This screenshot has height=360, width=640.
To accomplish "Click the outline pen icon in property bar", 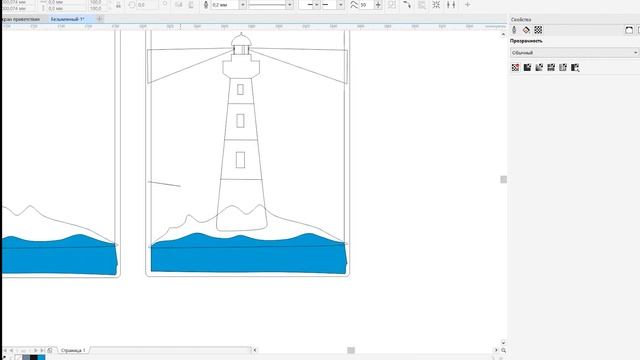I will (206, 5).
